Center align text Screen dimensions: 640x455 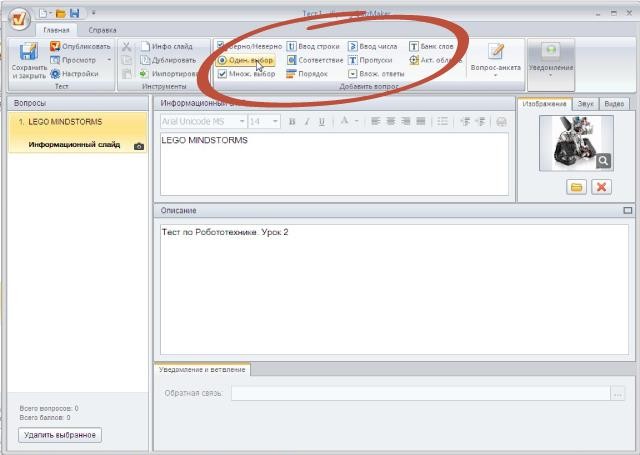391,121
